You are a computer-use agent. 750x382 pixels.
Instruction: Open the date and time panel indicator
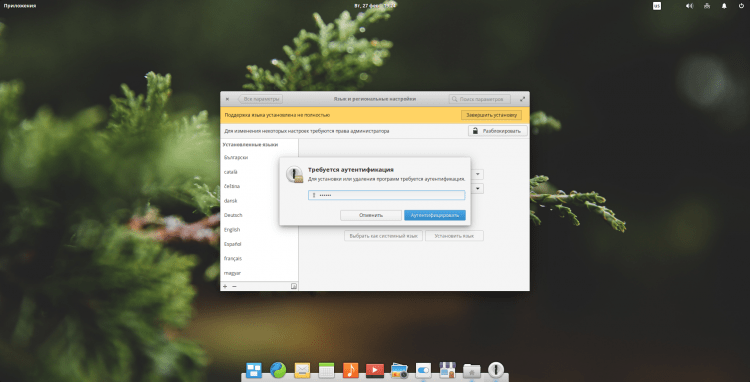pos(375,6)
